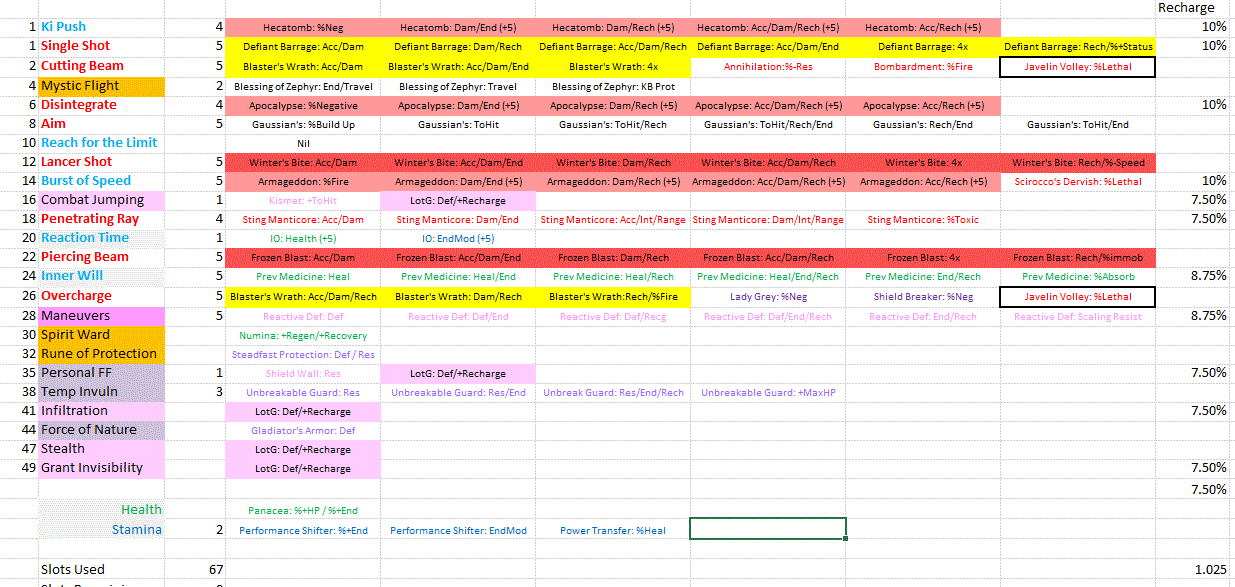Click the Numina: +Regen/+Recovery cell
The width and height of the screenshot is (1235, 587).
[x=303, y=336]
